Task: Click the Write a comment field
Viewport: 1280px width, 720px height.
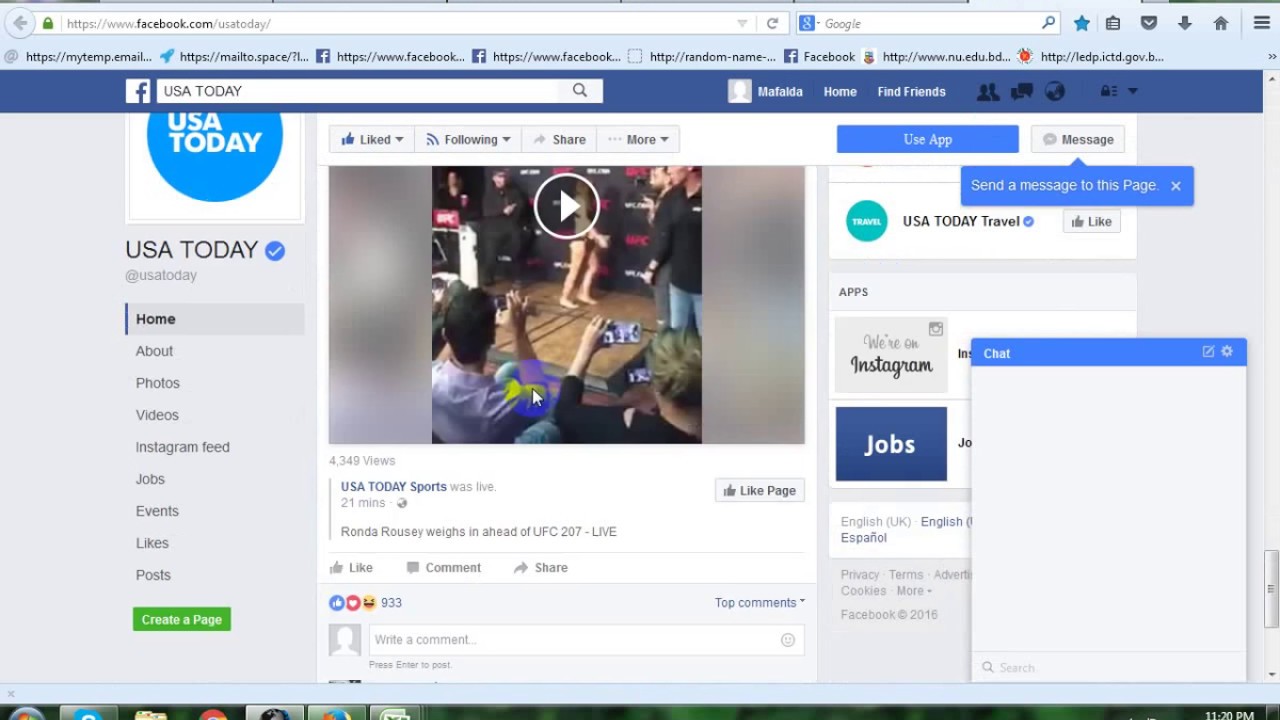Action: (x=586, y=640)
